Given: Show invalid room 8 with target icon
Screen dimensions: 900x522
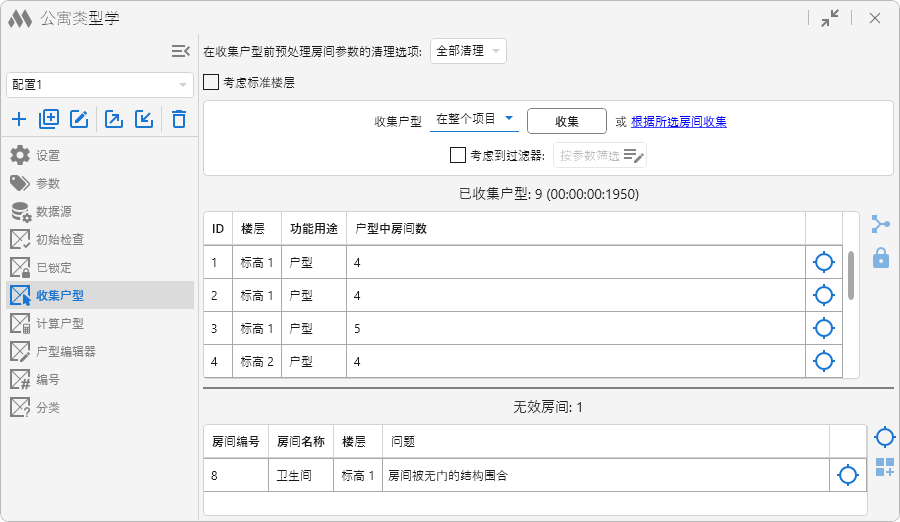Looking at the screenshot, I should coord(847,475).
